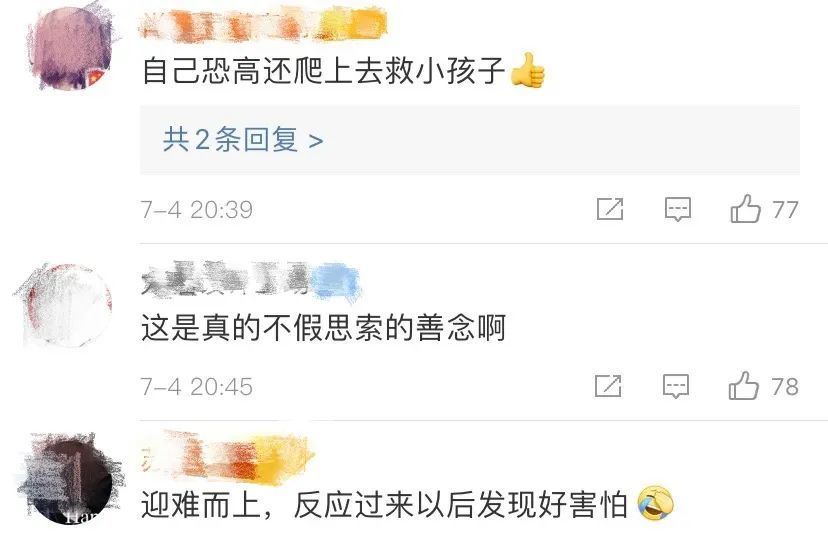
Task: Expand the 共2条回复 replies section
Action: click(x=469, y=140)
